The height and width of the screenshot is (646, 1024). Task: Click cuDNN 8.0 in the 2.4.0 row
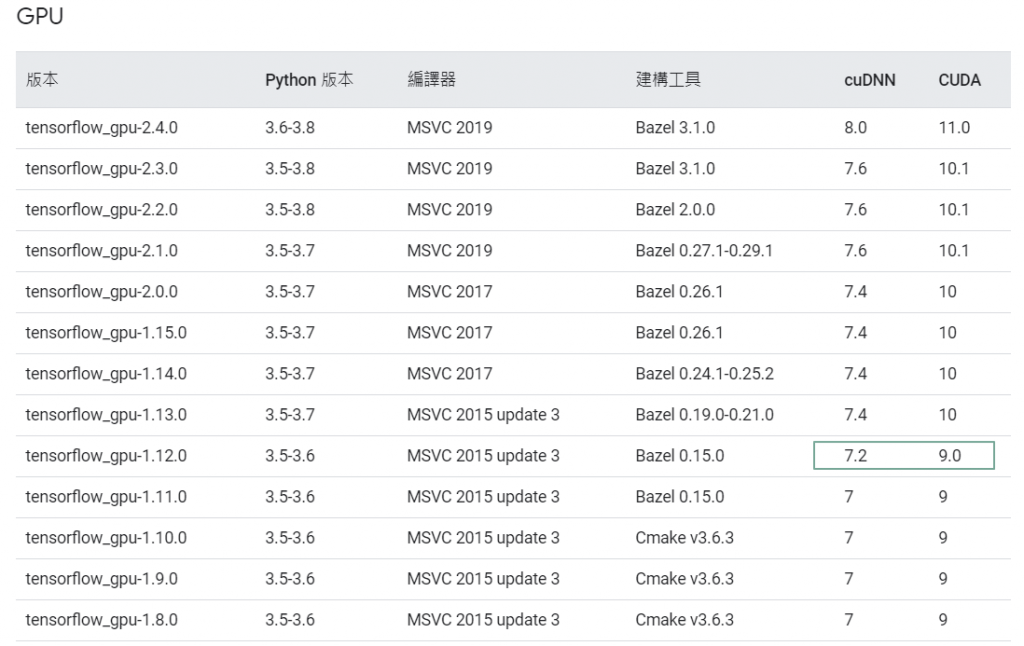(x=855, y=128)
